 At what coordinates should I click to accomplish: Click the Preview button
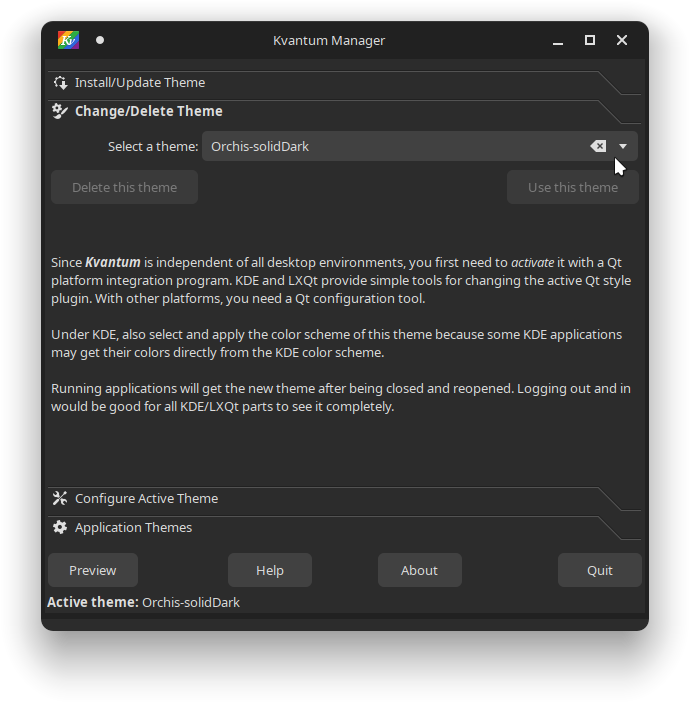(93, 570)
